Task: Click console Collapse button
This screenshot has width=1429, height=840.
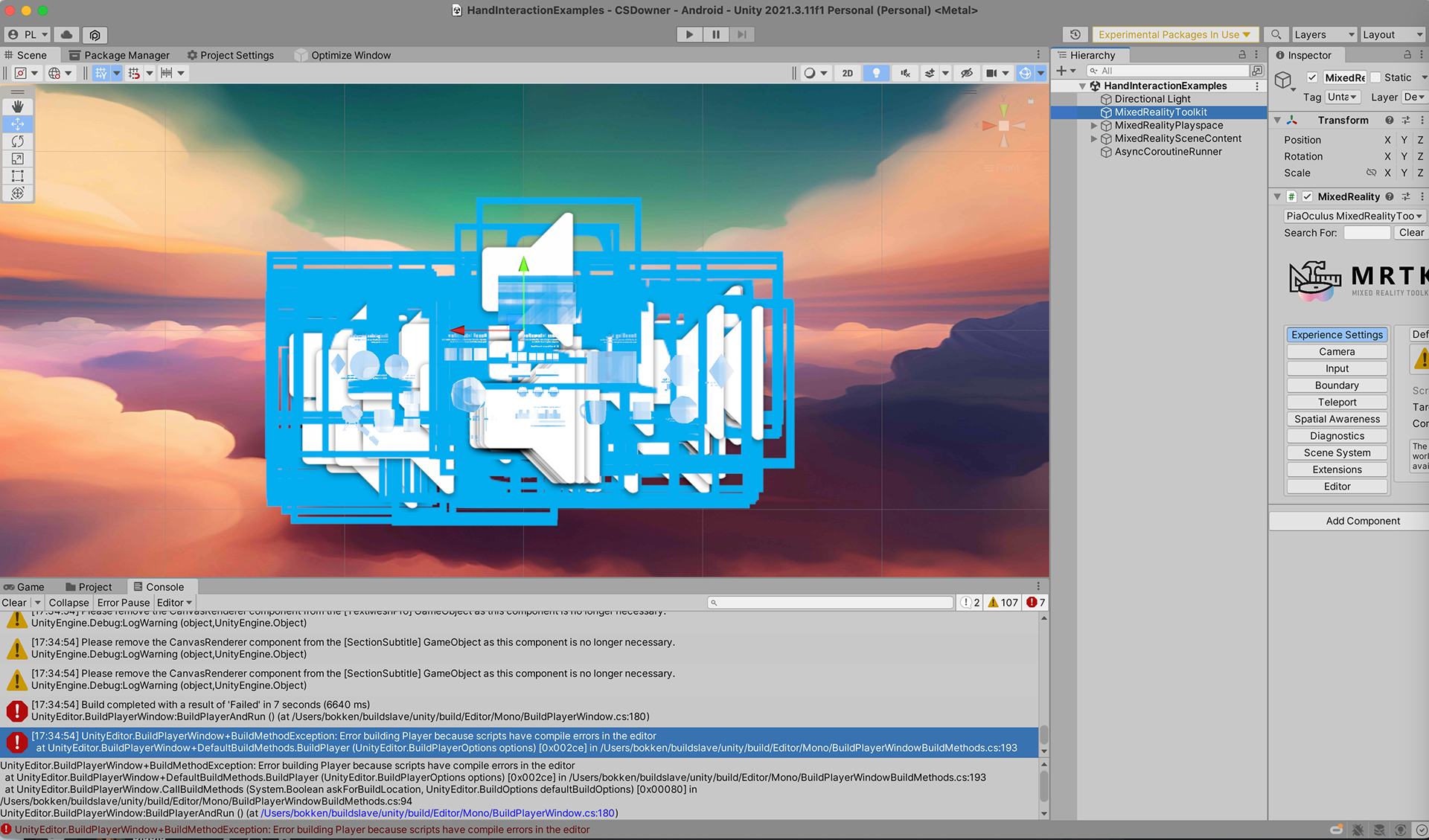Action: pos(68,603)
